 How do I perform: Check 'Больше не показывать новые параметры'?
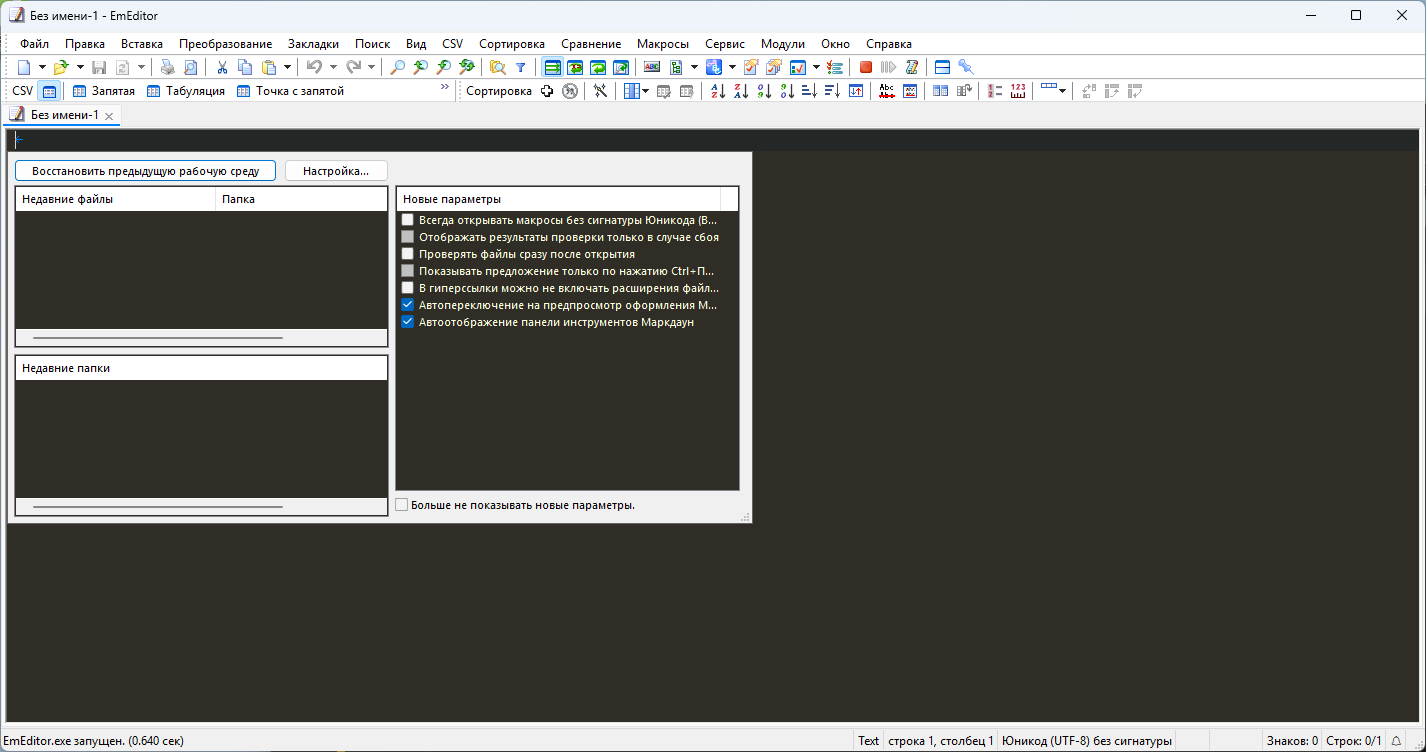click(402, 505)
